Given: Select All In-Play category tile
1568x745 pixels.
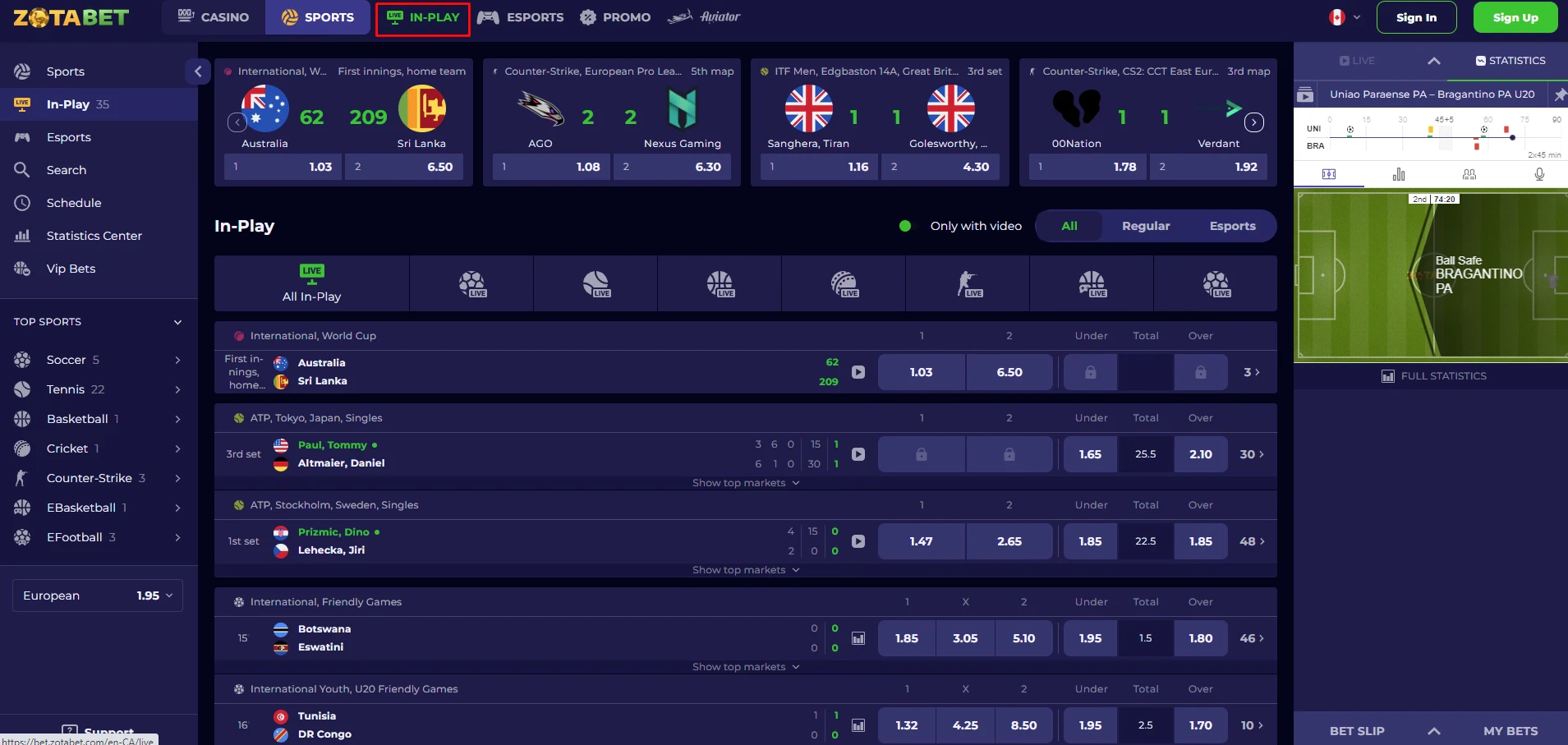Looking at the screenshot, I should (x=311, y=283).
